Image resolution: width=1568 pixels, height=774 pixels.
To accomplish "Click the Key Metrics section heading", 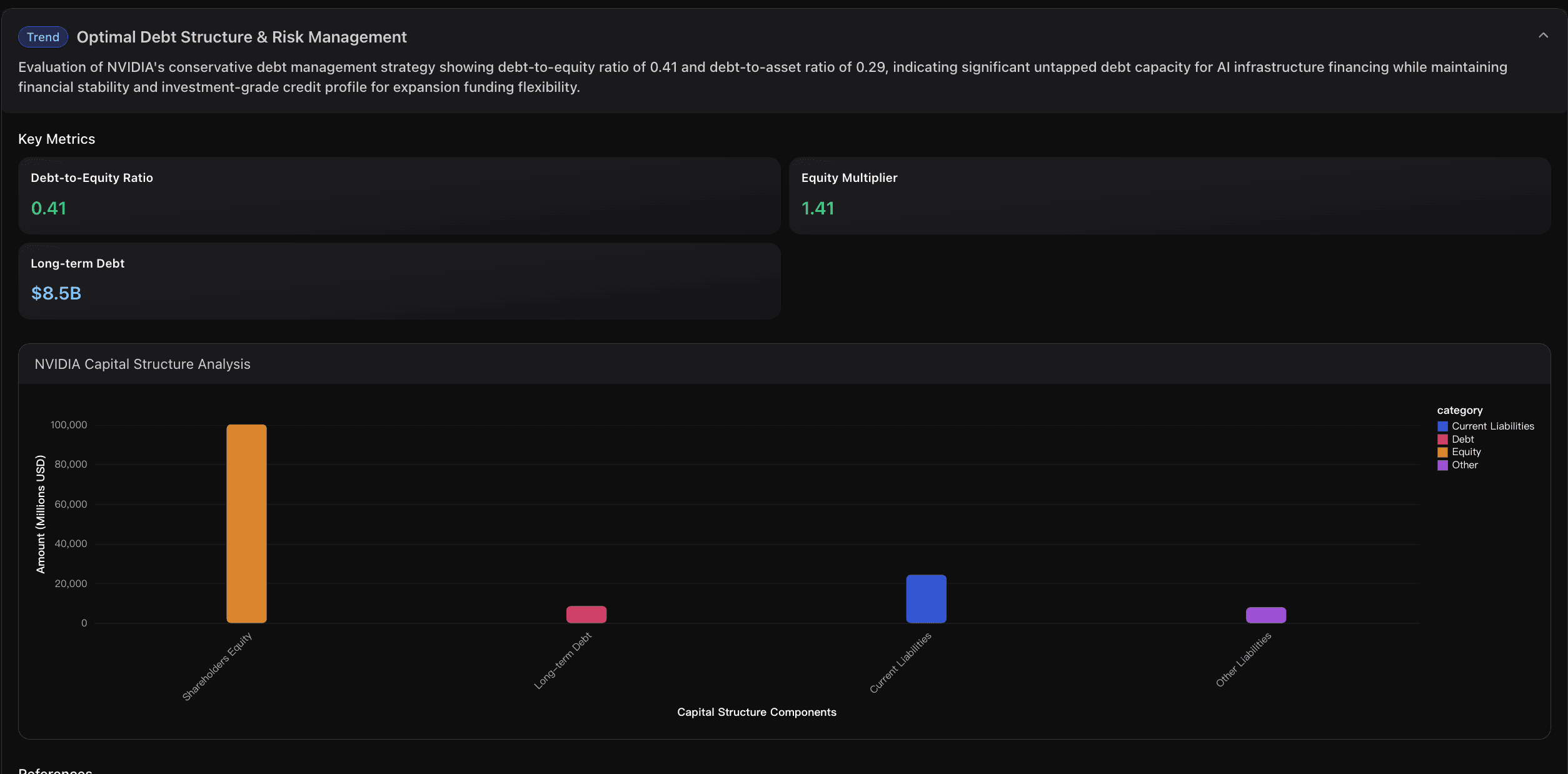I will coord(56,139).
